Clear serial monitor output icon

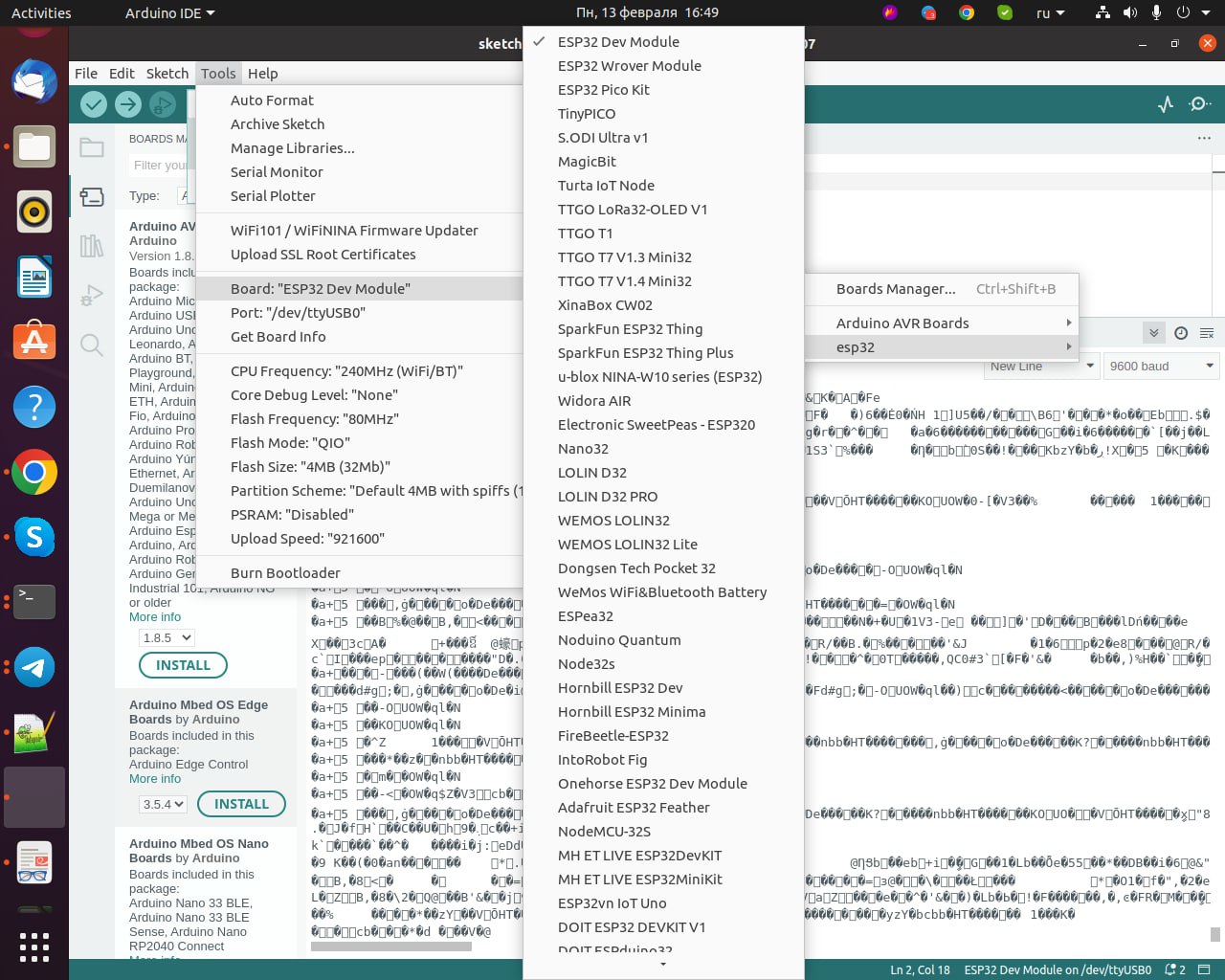1207,333
